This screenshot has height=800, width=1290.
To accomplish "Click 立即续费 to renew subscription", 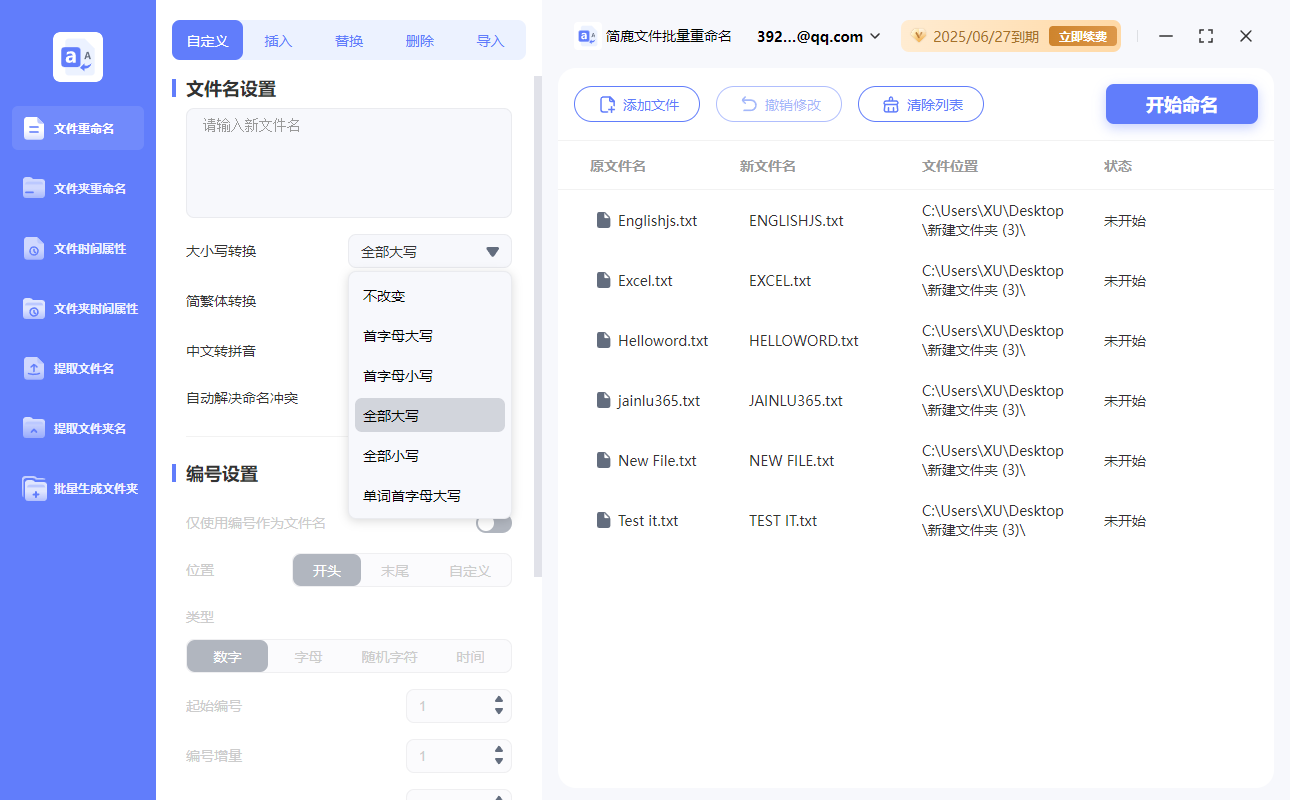I will tap(1083, 35).
